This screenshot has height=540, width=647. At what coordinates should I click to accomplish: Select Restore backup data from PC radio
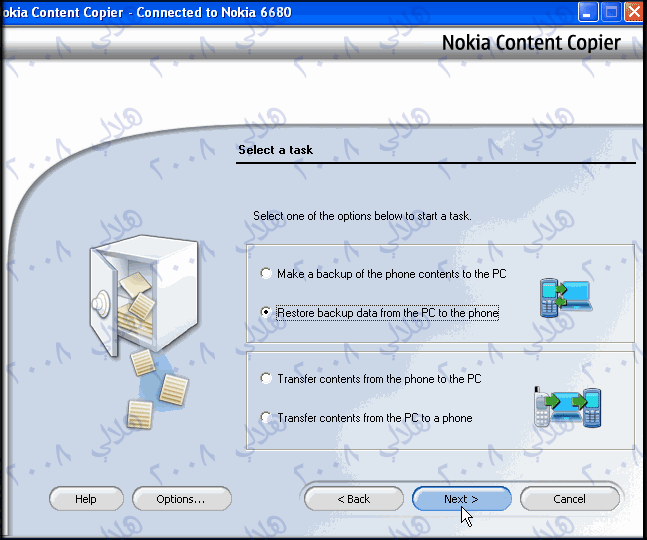tap(266, 313)
